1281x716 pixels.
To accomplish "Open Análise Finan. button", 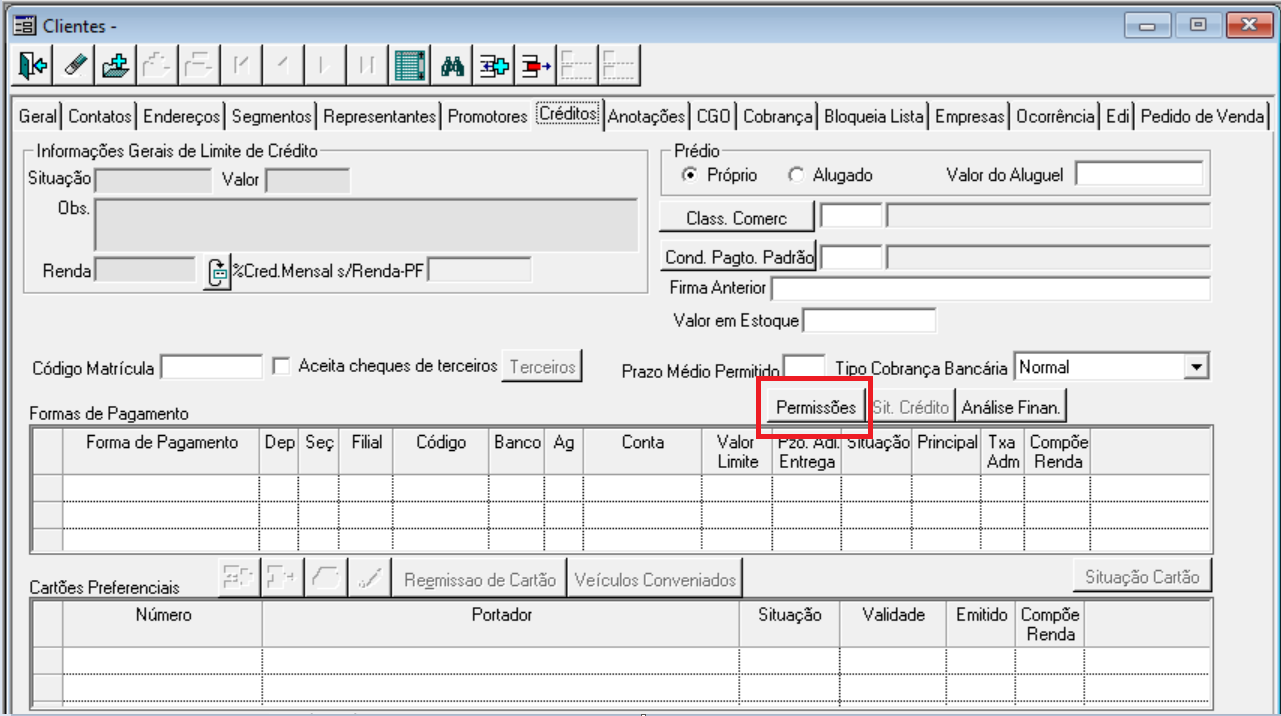I will coord(1011,407).
